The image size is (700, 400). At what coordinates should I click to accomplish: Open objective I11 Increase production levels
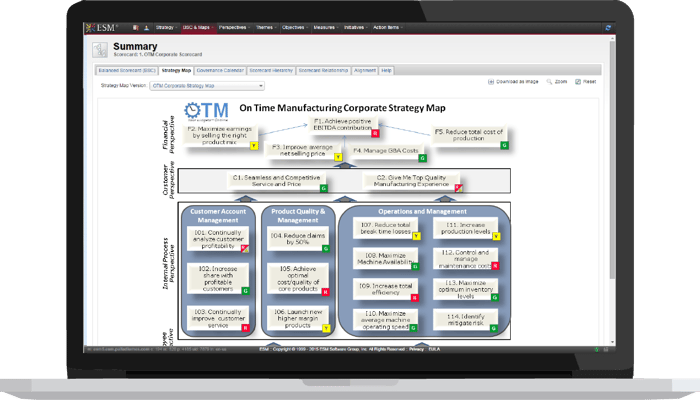465,228
